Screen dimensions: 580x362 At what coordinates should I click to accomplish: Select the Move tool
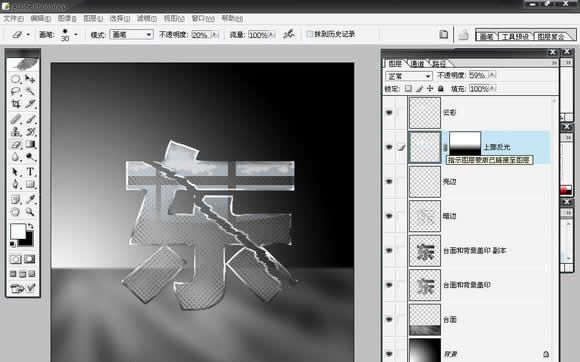tap(30, 79)
